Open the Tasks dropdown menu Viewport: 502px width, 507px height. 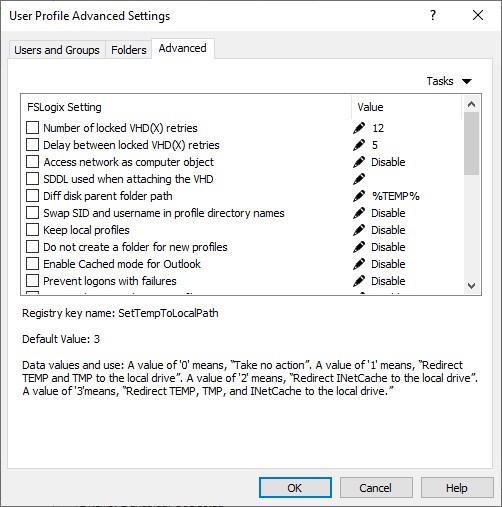[x=449, y=81]
